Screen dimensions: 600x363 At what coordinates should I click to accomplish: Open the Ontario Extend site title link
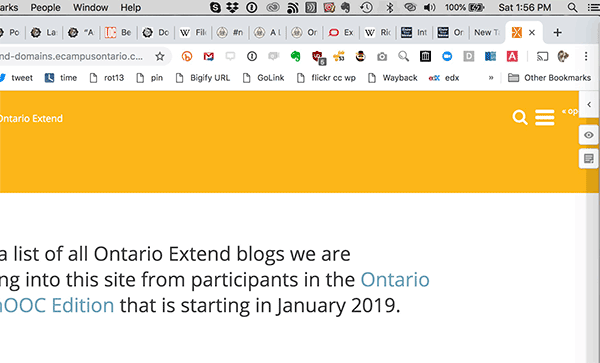[31, 119]
